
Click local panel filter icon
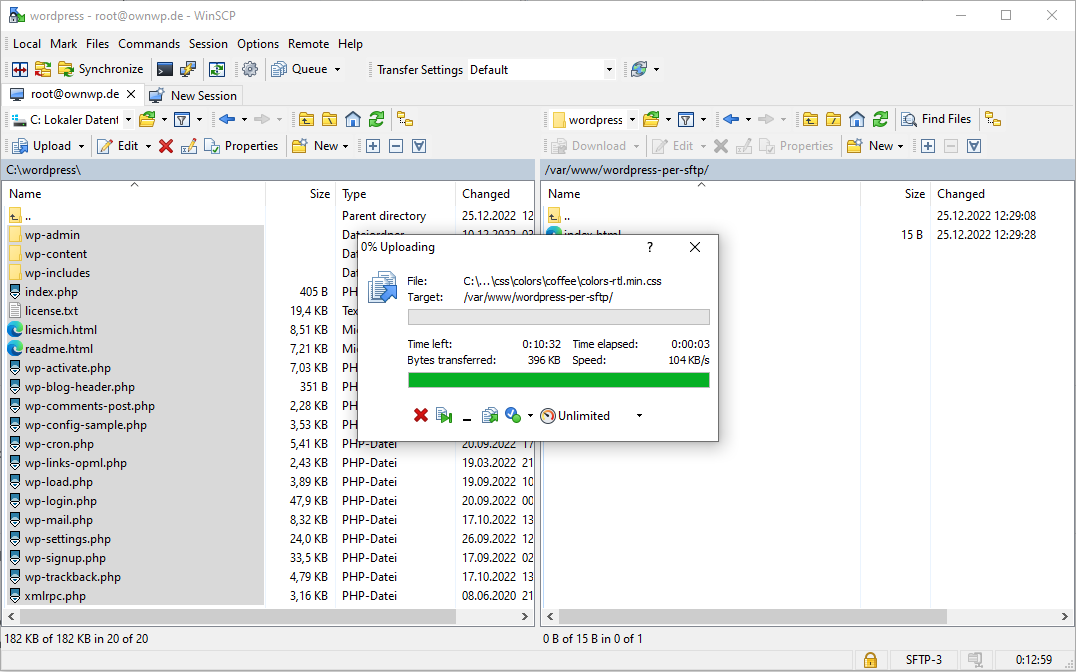point(182,119)
